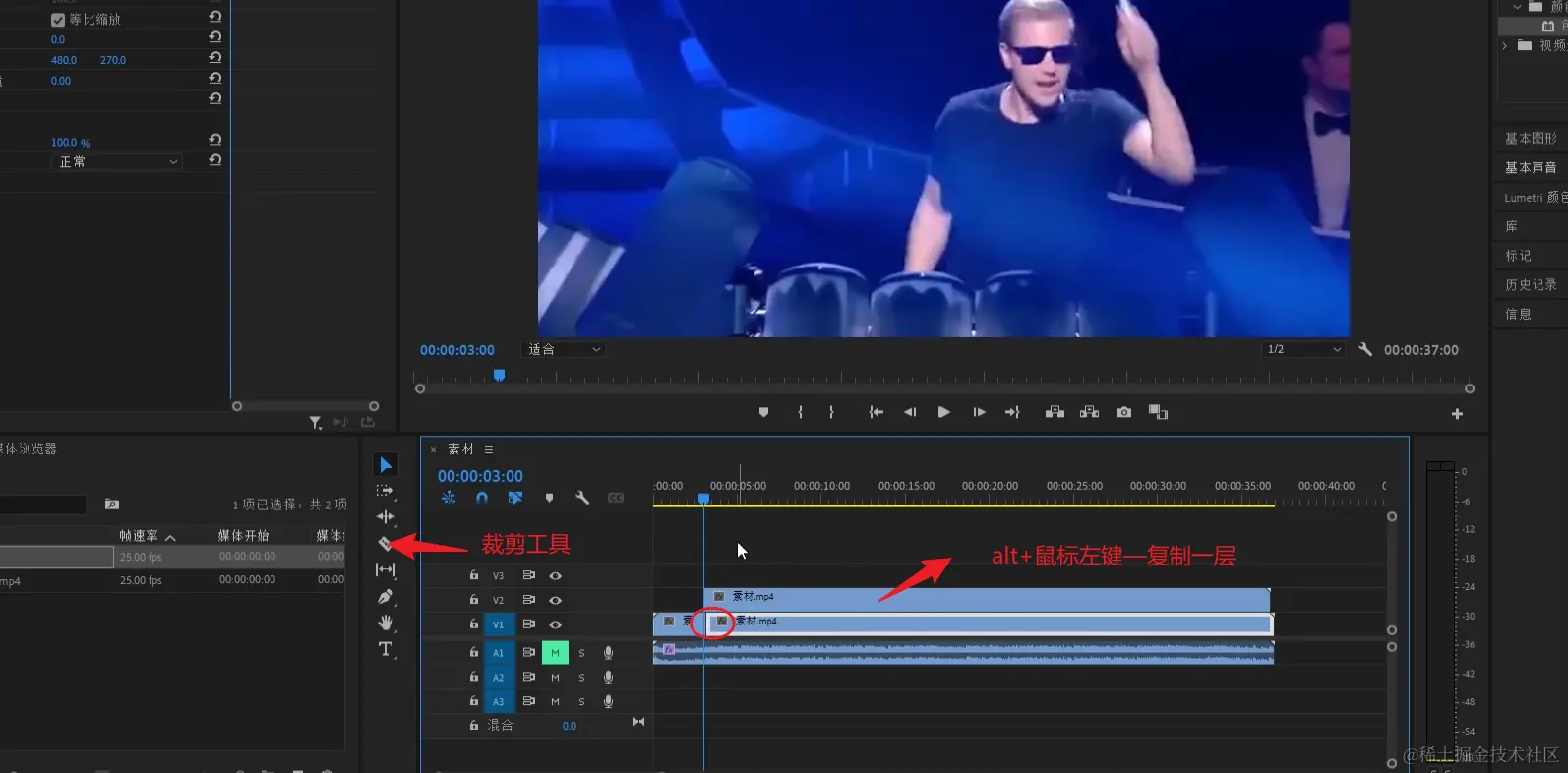
Task: Click the timeline timecode 00:00:03:00
Action: click(480, 476)
